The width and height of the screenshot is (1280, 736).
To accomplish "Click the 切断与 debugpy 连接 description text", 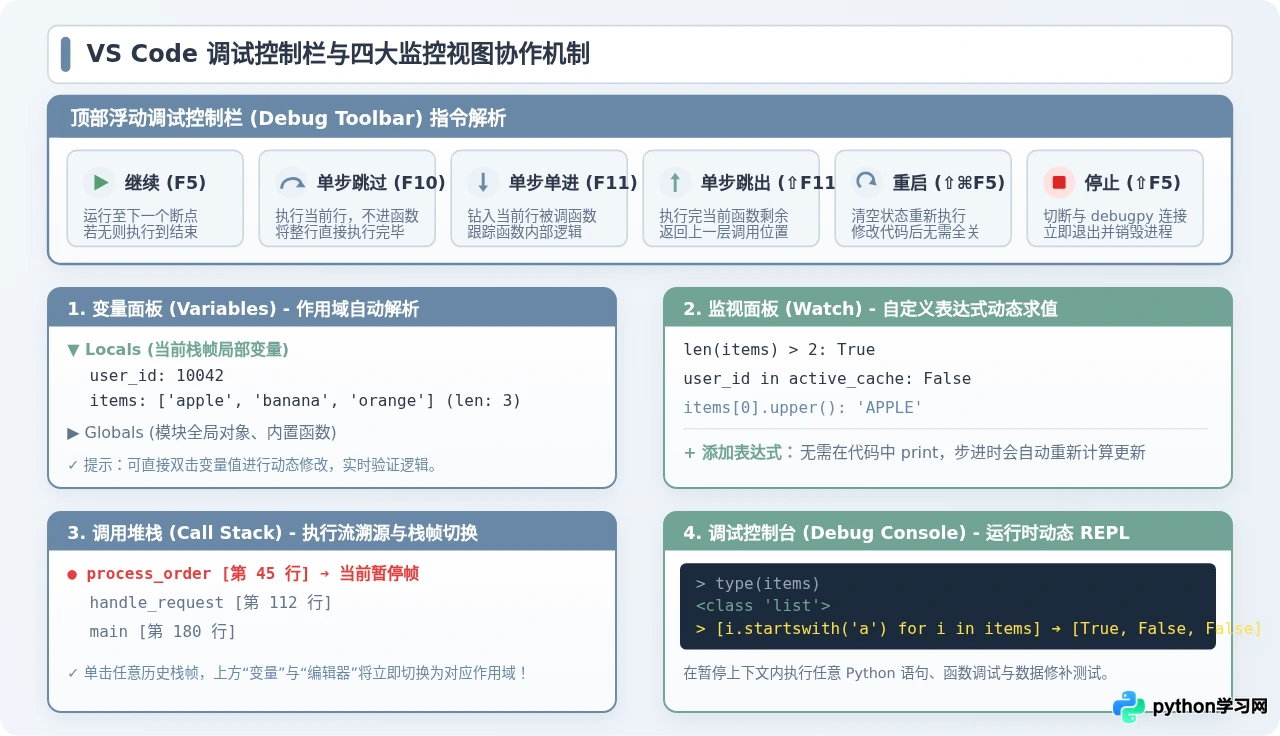I will 1115,215.
